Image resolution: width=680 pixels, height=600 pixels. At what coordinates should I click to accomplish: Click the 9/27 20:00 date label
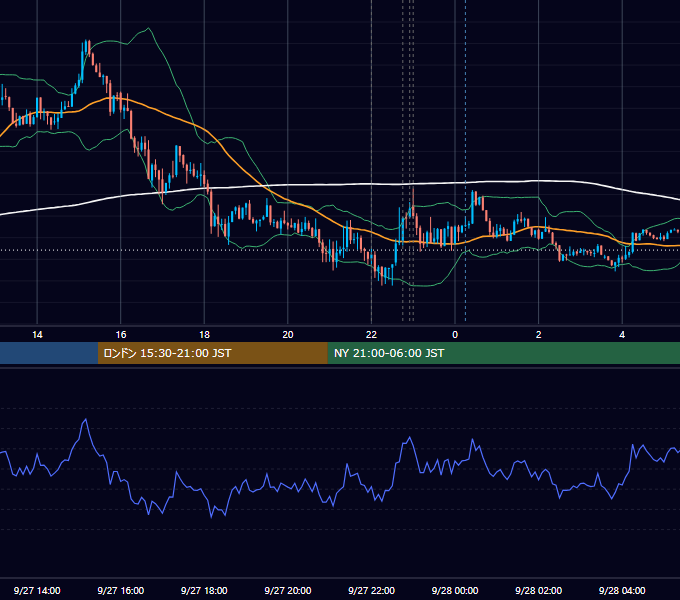pyautogui.click(x=288, y=590)
